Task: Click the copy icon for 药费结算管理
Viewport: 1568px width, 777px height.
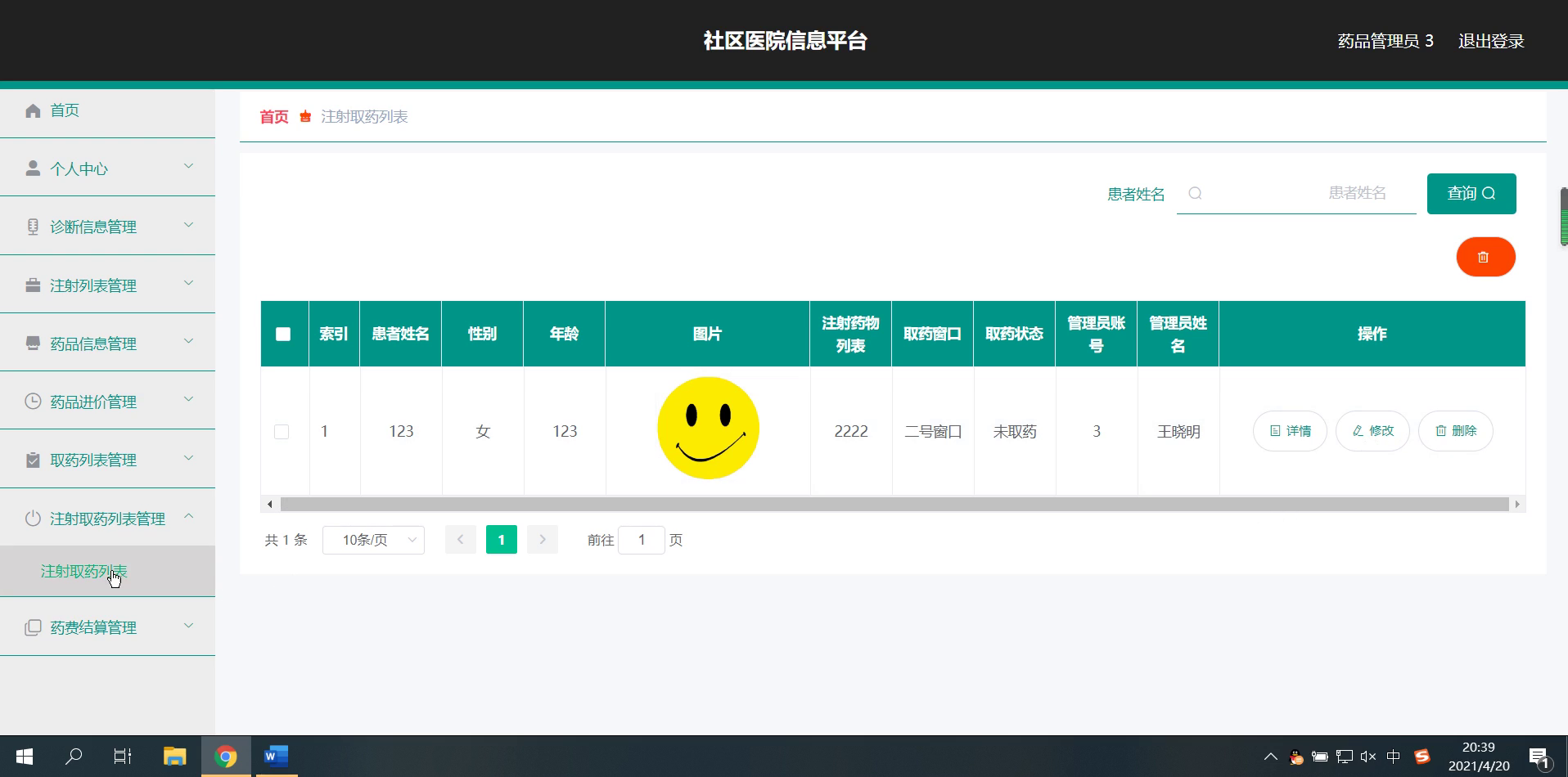Action: [x=33, y=627]
